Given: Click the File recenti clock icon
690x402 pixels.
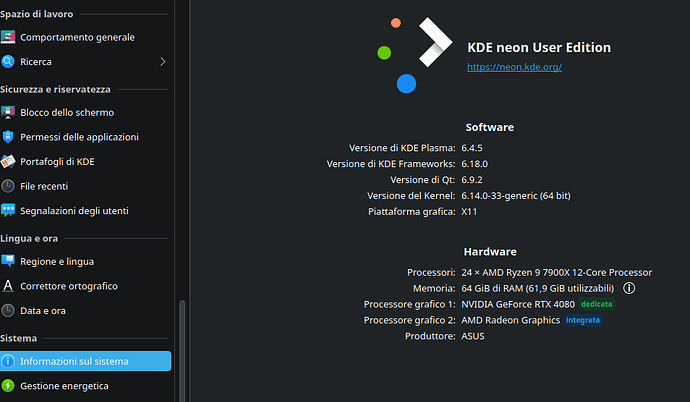Looking at the screenshot, I should point(8,186).
